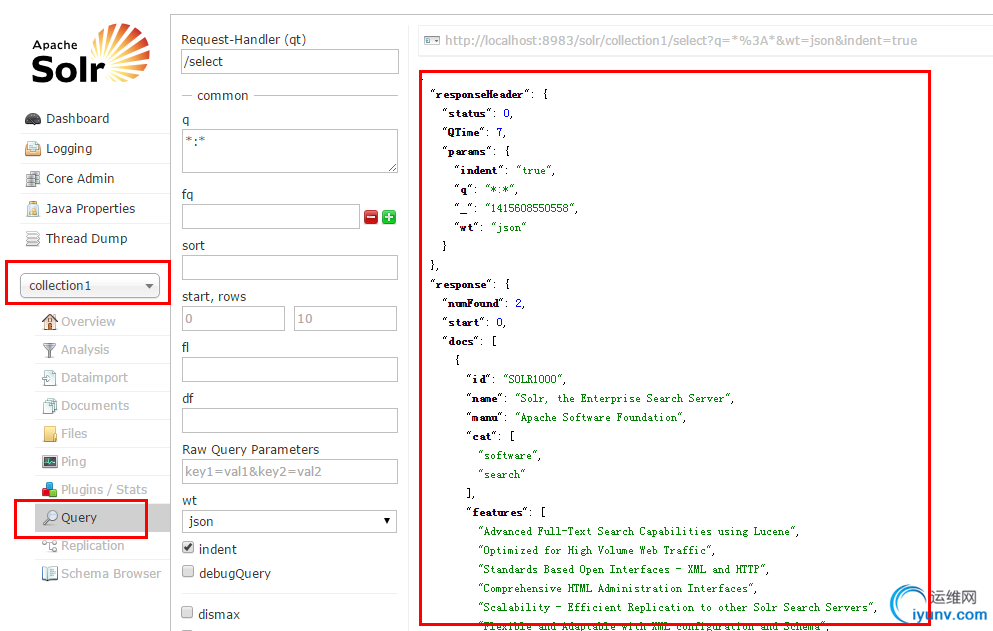
Task: Focus the df default field input
Action: 290,421
